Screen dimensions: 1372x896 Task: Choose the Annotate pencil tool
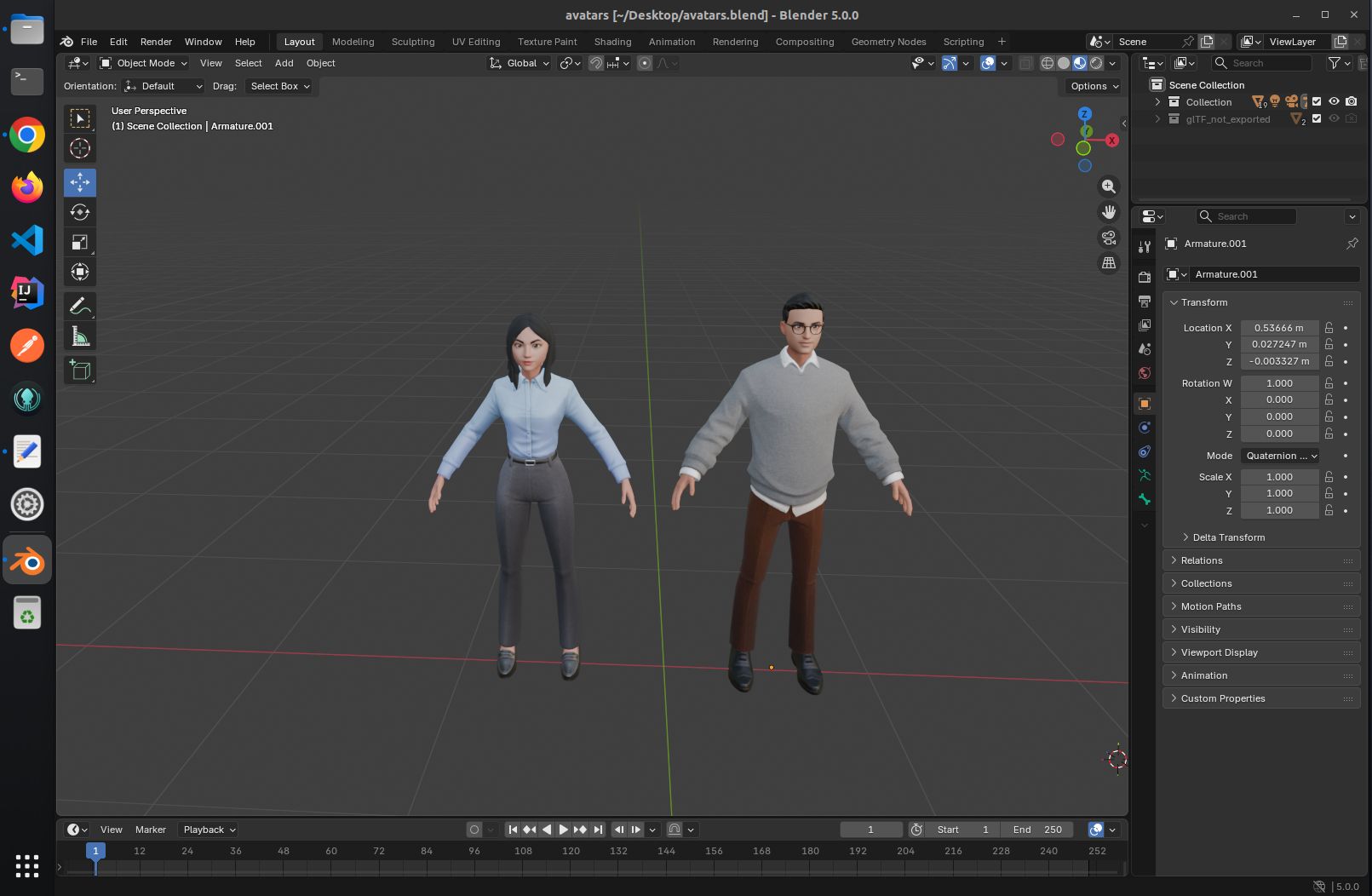click(80, 307)
